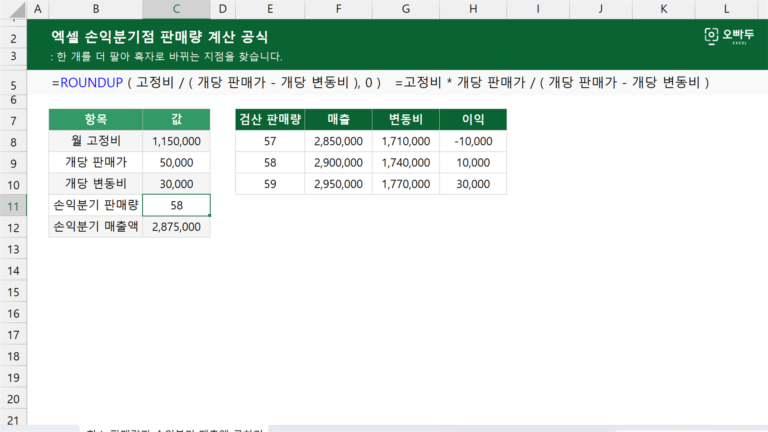Click the variable cost 1,710,000

(x=406, y=141)
